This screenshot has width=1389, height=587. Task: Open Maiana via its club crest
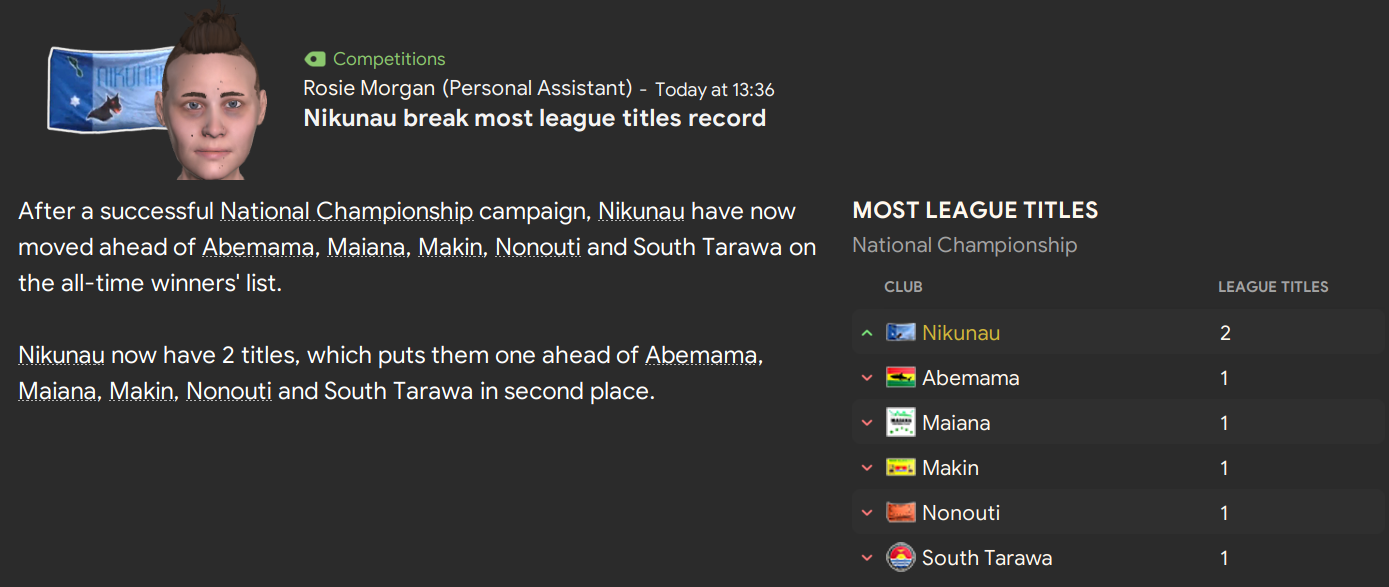point(899,422)
